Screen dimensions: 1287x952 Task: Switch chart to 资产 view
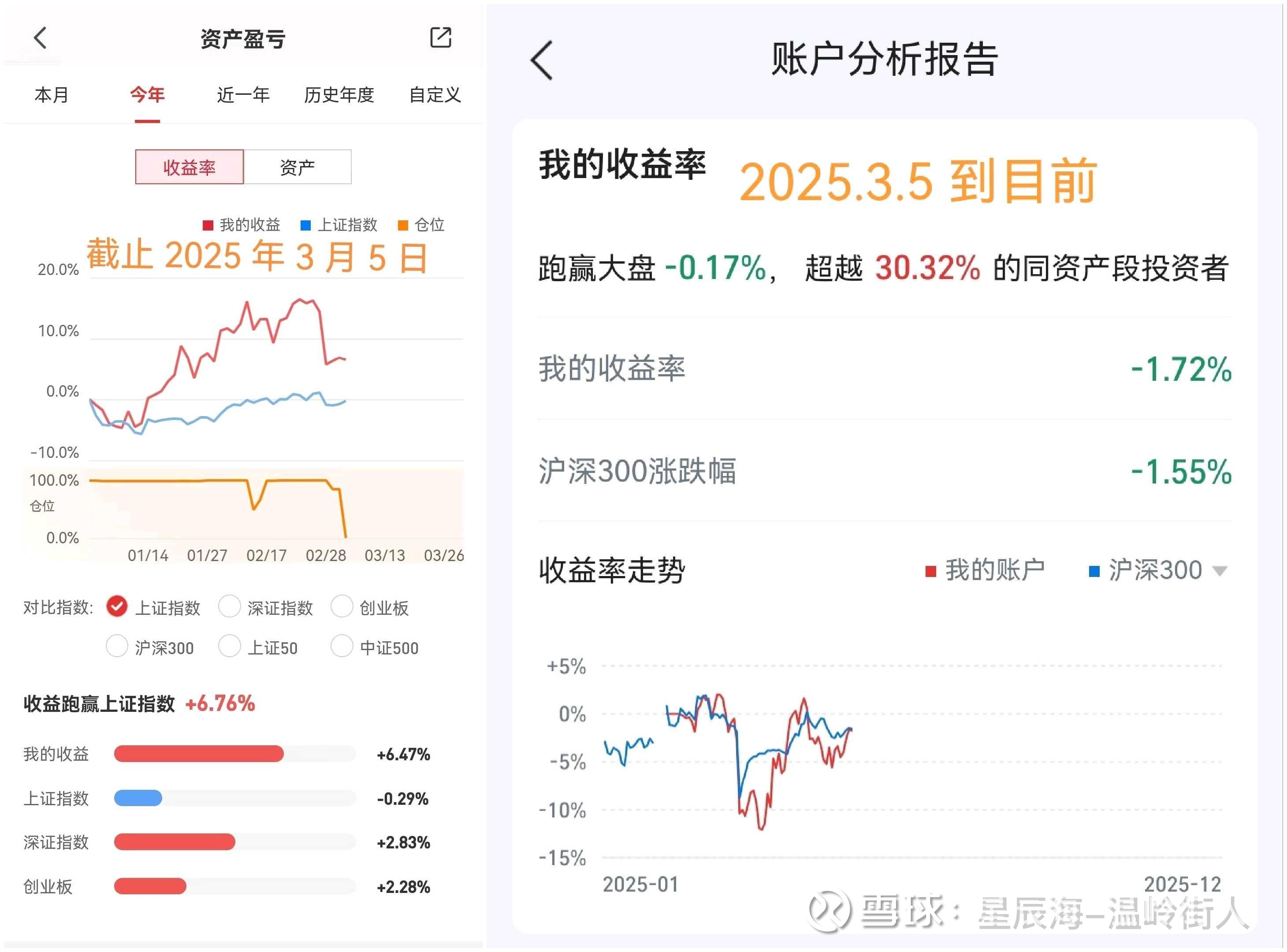click(298, 167)
